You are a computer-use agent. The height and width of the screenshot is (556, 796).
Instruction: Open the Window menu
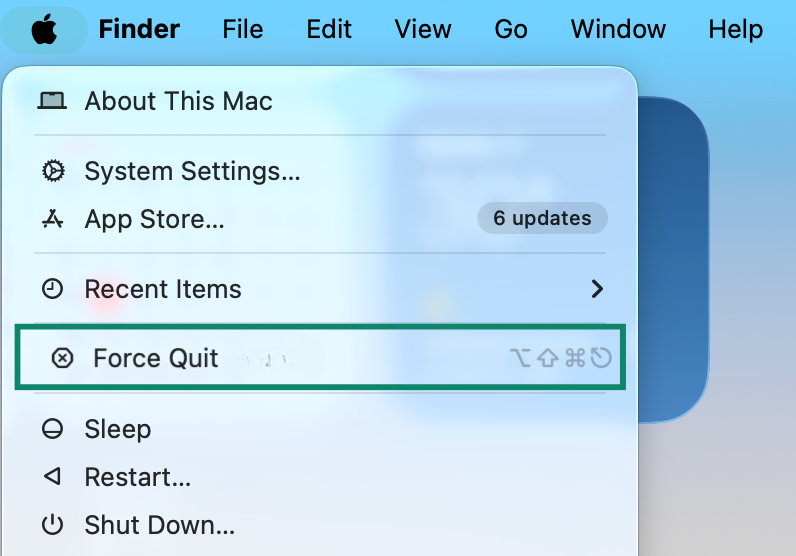[618, 29]
